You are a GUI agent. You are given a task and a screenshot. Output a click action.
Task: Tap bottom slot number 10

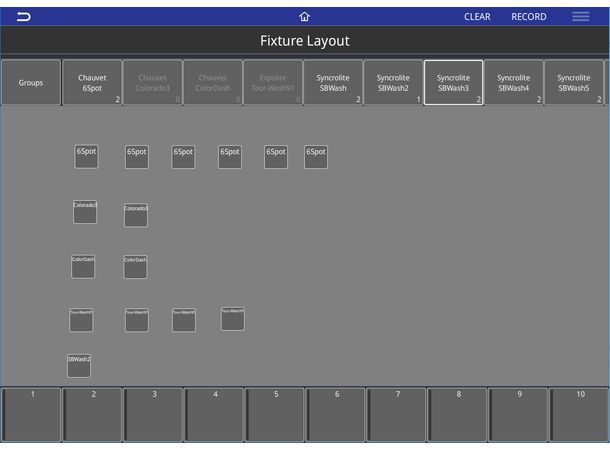[x=579, y=415]
